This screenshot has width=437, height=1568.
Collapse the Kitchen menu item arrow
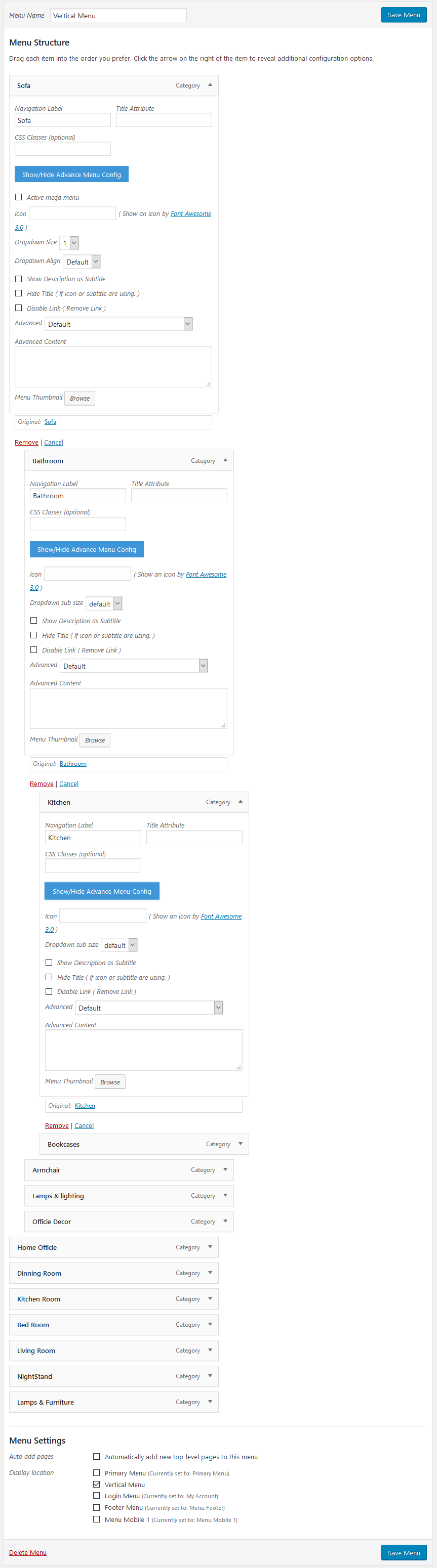point(241,802)
